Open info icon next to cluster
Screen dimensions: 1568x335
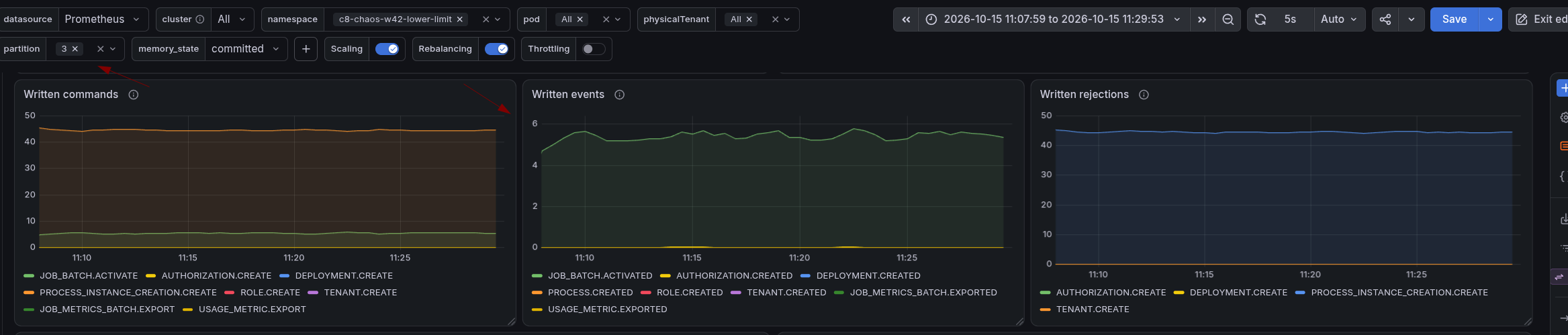(x=199, y=19)
